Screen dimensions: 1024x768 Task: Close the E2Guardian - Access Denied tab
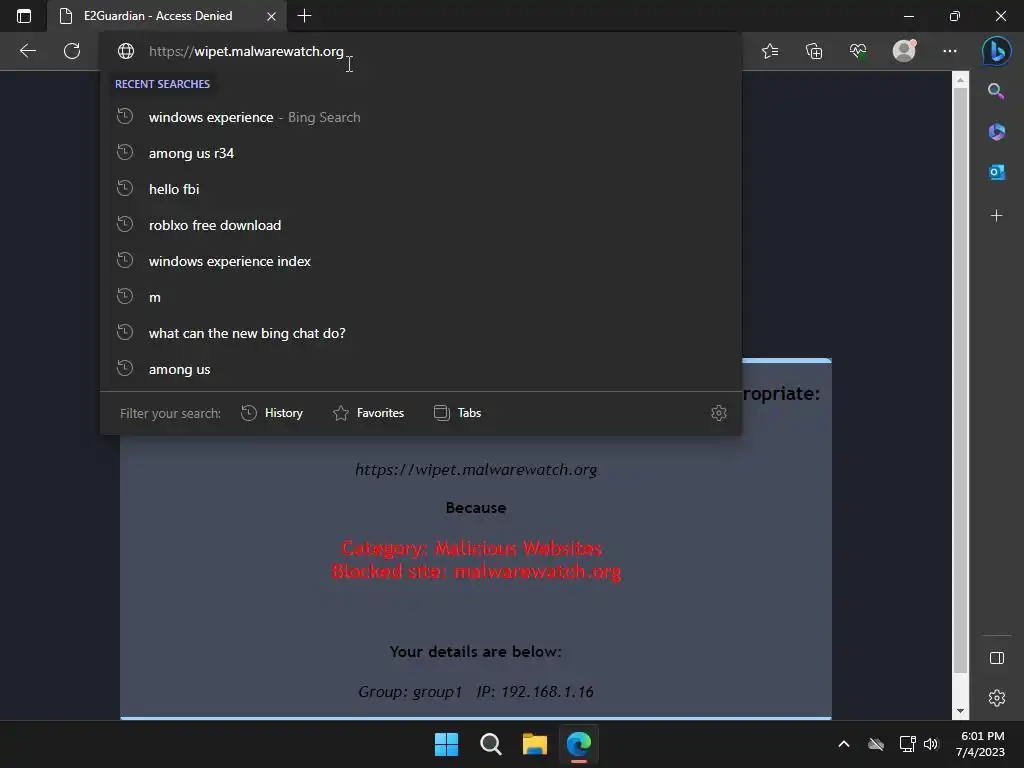271,16
